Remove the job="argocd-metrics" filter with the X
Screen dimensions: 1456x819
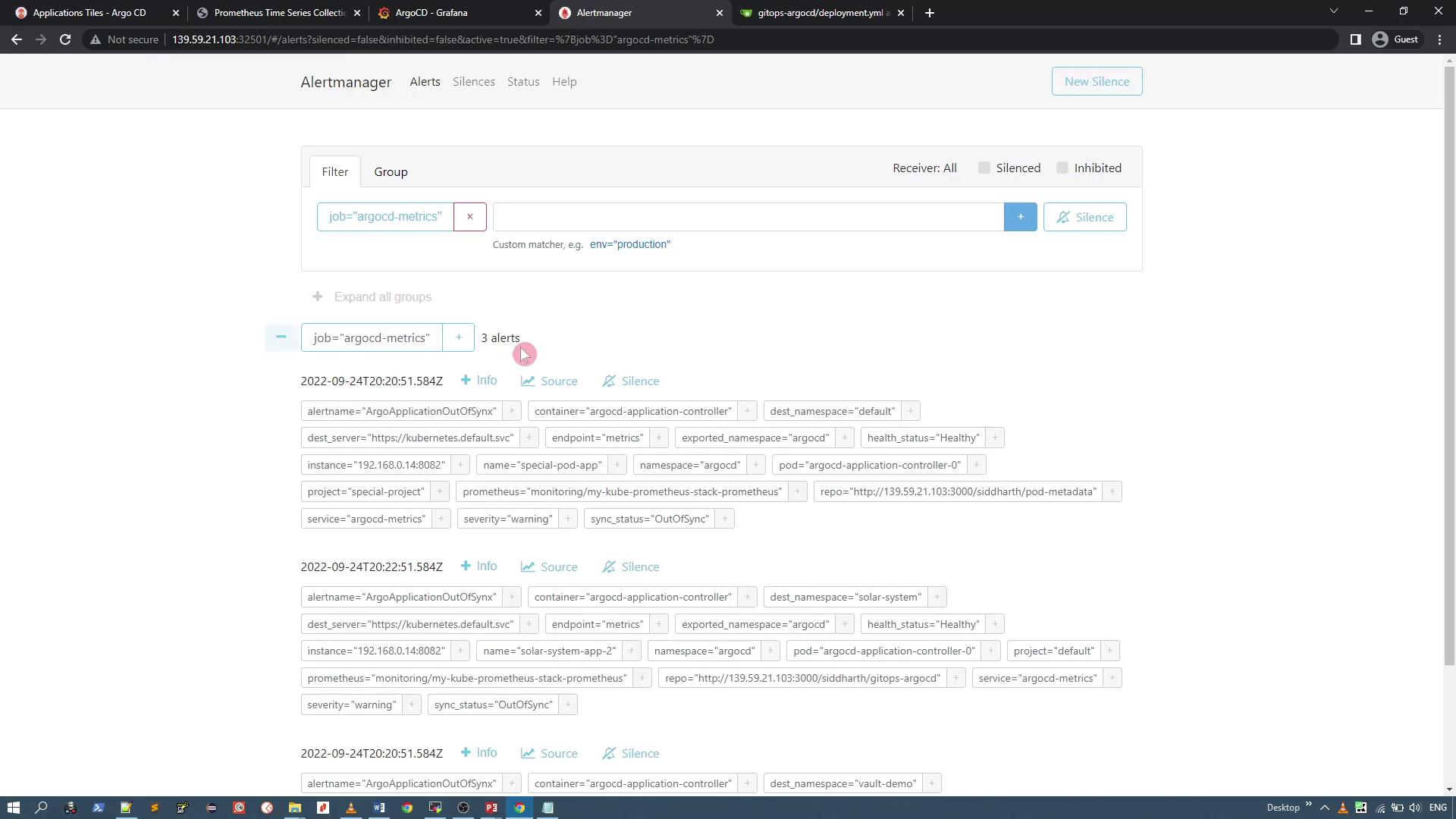tap(469, 217)
